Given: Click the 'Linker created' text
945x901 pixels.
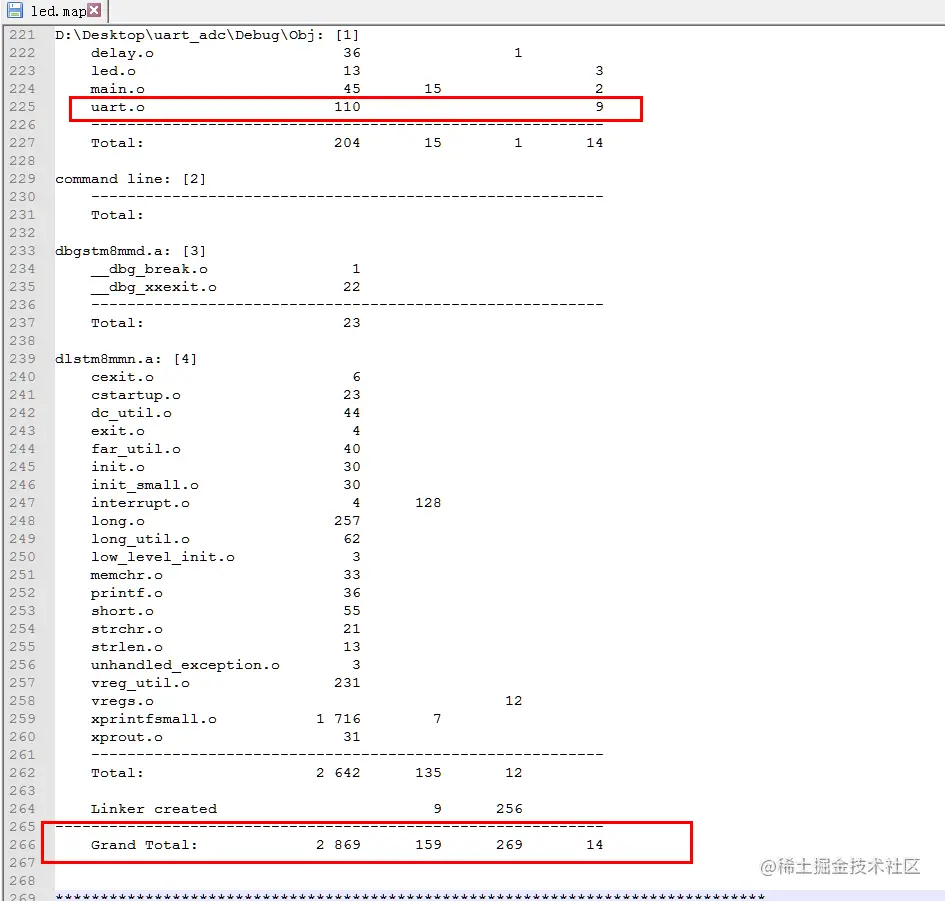Looking at the screenshot, I should tap(154, 809).
